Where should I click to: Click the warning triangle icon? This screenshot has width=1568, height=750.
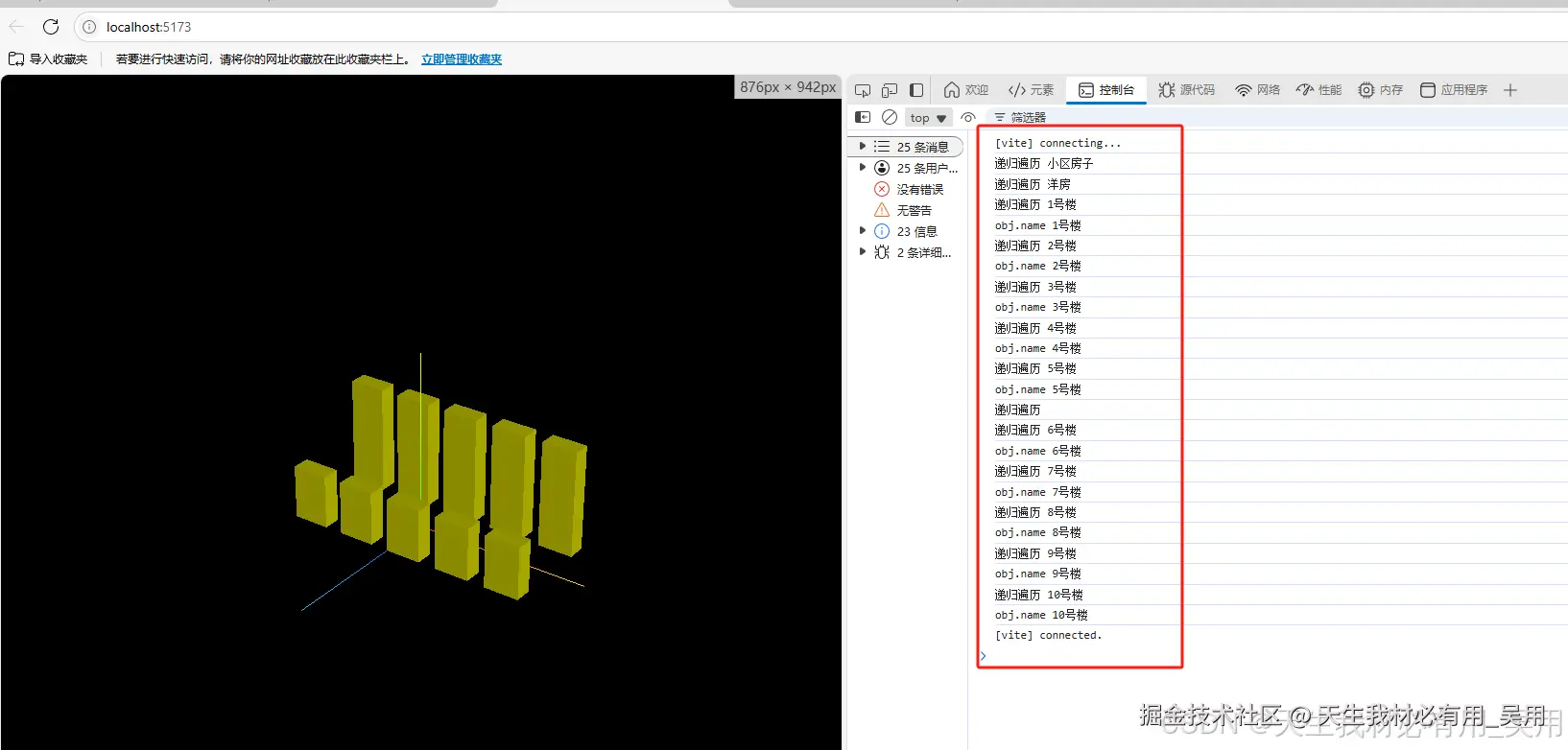[x=882, y=210]
